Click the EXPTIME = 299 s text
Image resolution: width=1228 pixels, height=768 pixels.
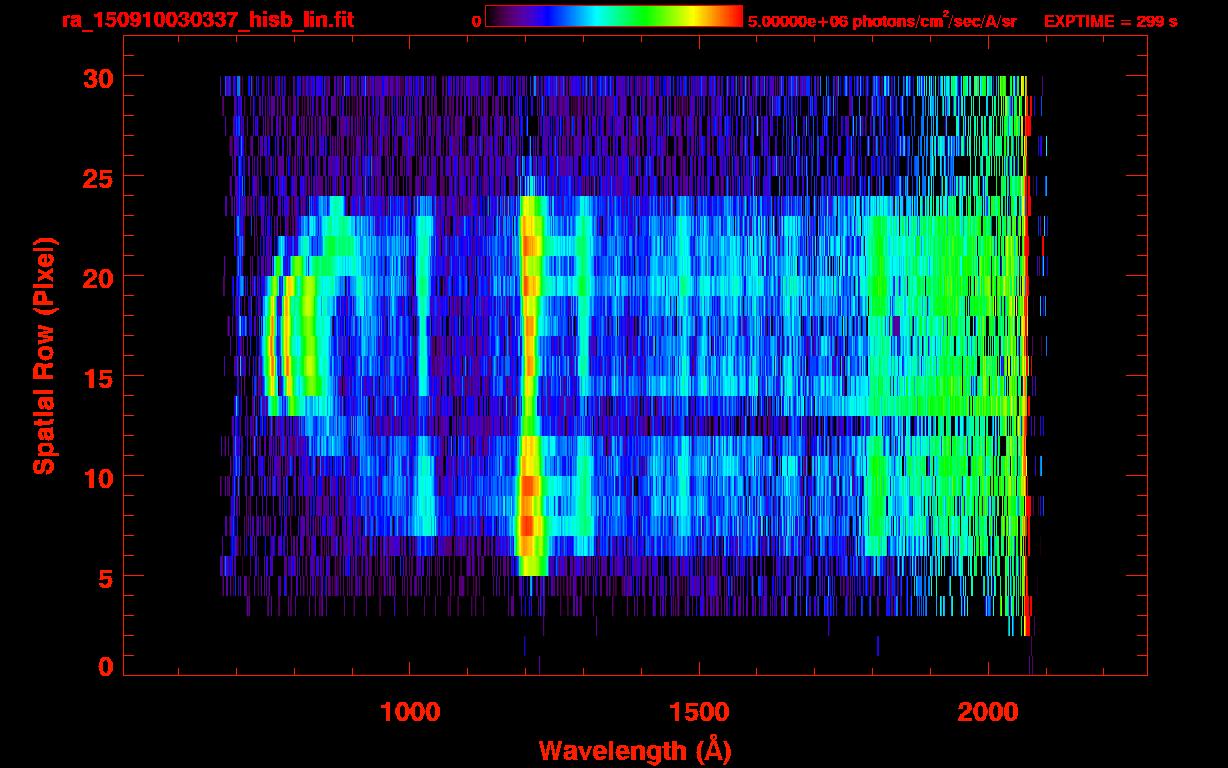click(x=1110, y=21)
